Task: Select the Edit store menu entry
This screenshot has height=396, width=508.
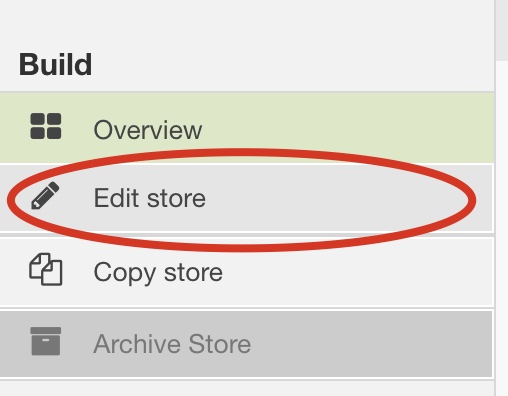Action: pos(247,198)
